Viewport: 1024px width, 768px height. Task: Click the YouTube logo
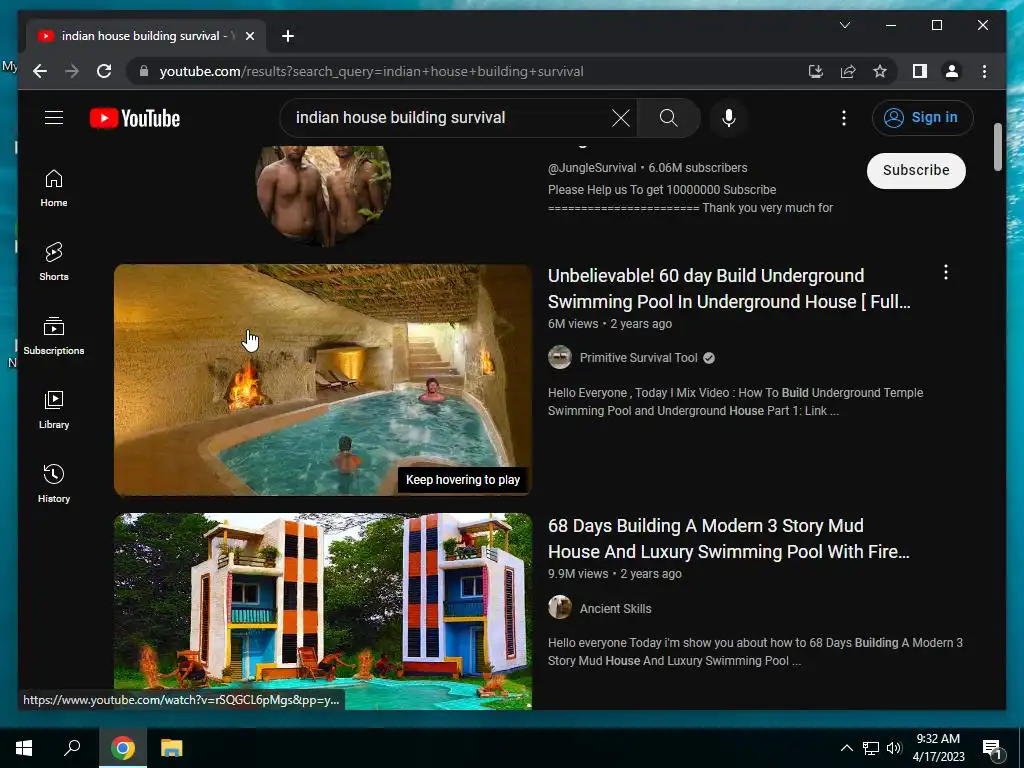(135, 118)
